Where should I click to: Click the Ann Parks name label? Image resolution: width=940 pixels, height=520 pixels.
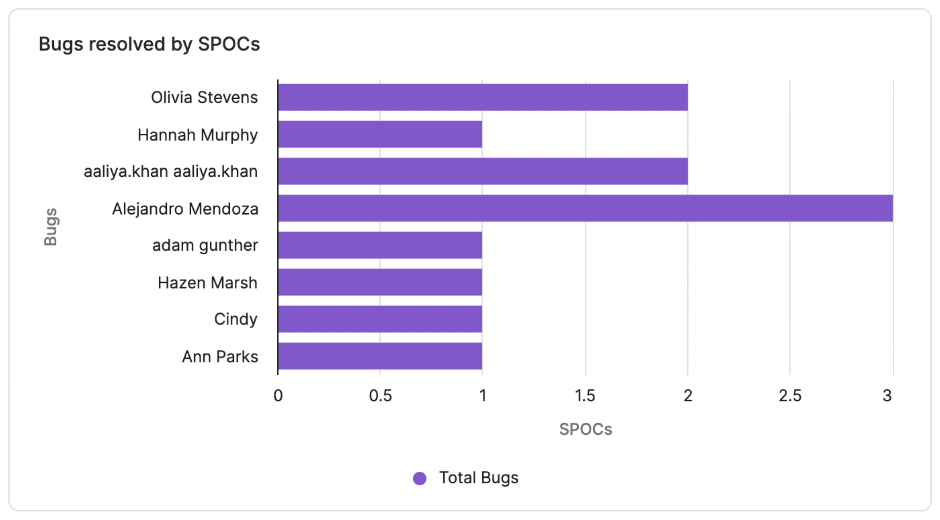220,356
